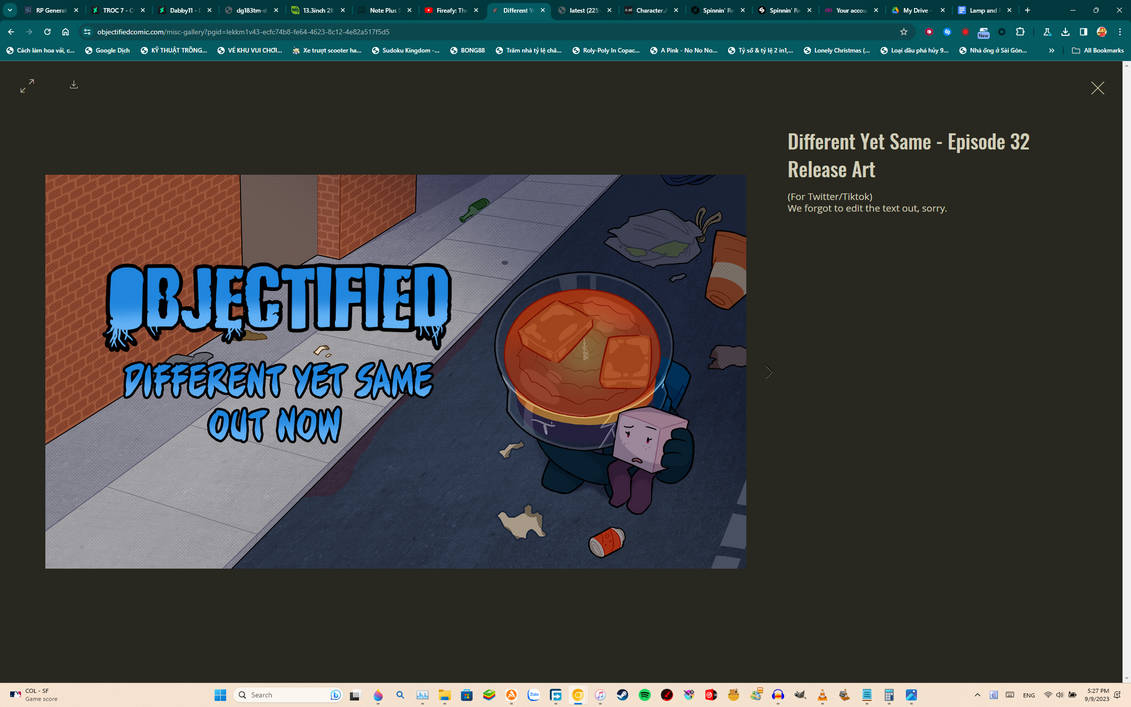Open the Extensions puzzle icon
Screen dimensions: 1131x707
[x=1020, y=32]
